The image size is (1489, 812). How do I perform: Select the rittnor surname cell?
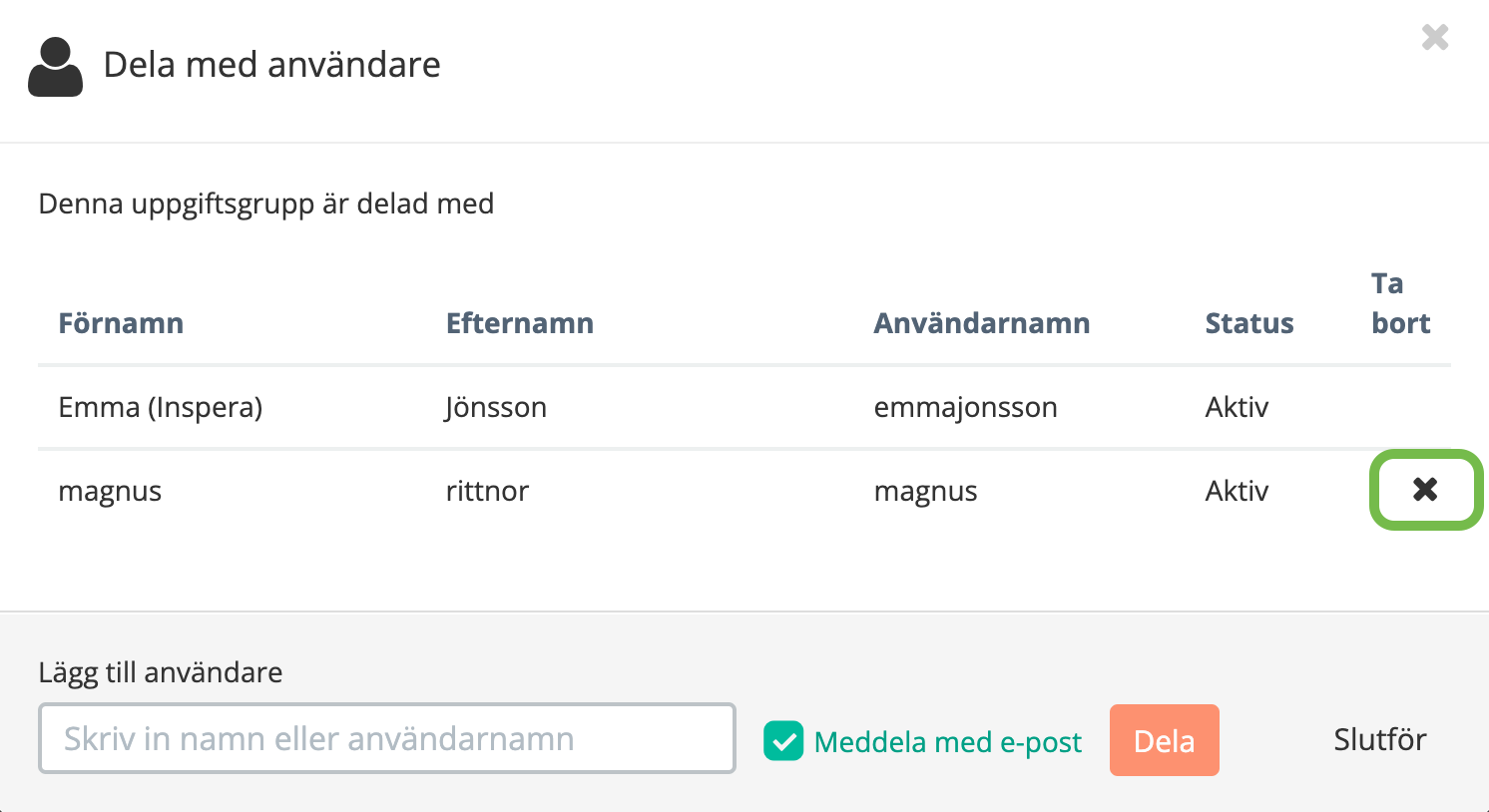click(487, 491)
